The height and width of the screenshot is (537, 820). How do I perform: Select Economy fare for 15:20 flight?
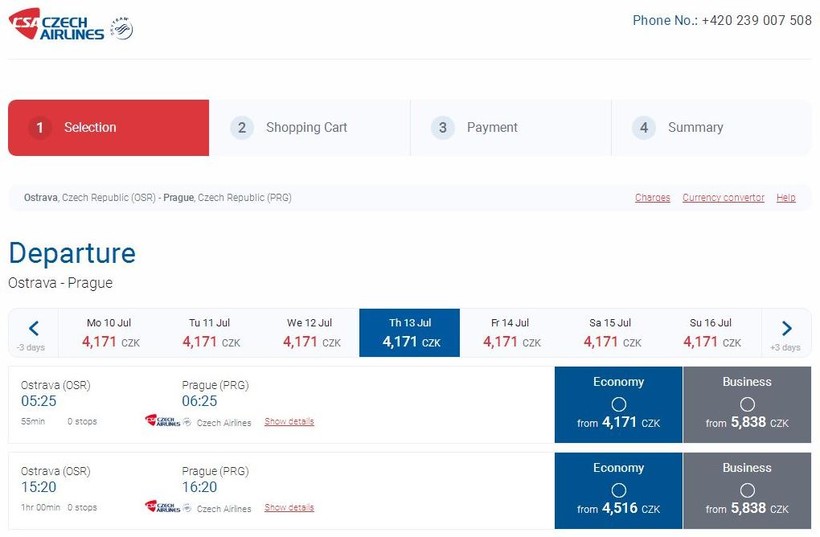(x=618, y=490)
